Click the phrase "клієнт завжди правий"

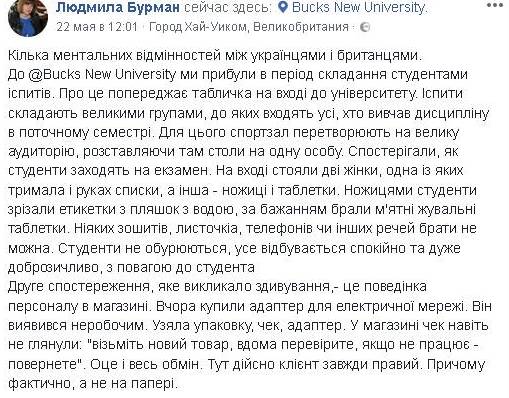click(x=337, y=364)
